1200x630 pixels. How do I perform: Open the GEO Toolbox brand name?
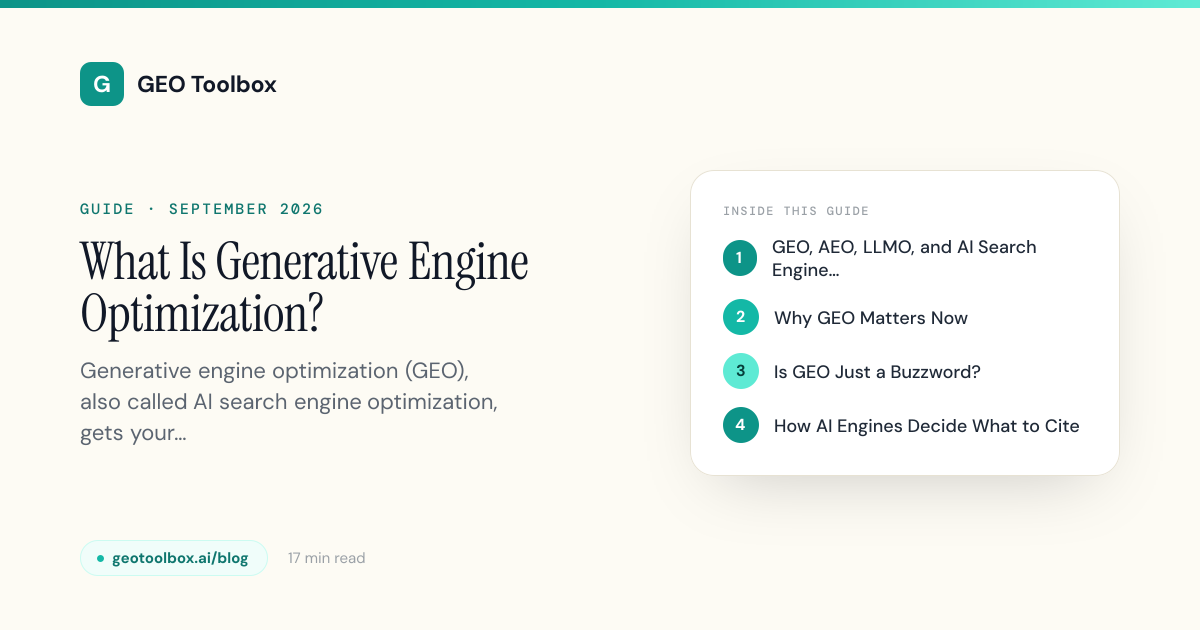[207, 85]
